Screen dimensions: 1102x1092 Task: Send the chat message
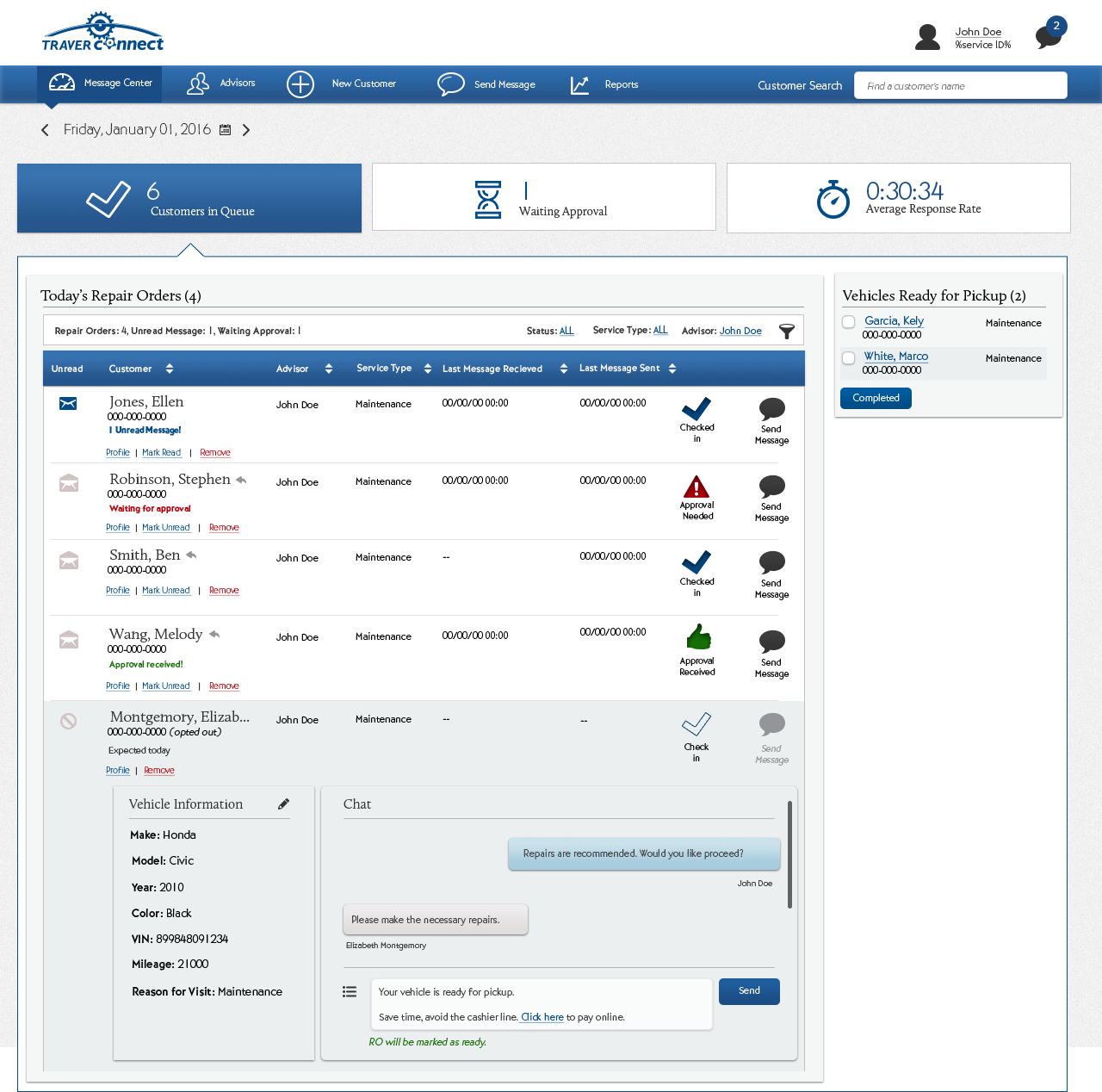tap(749, 991)
